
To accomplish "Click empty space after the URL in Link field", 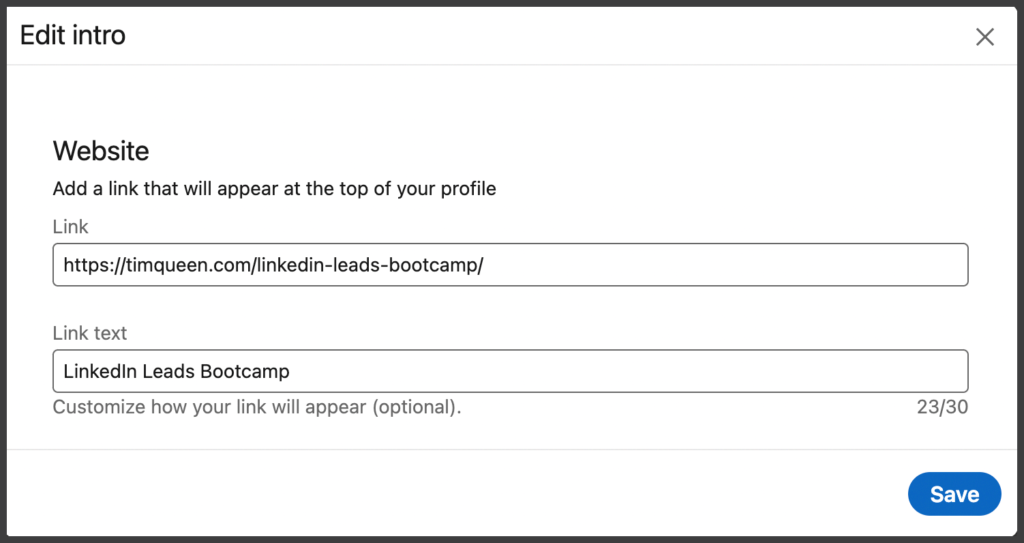I will click(x=720, y=265).
